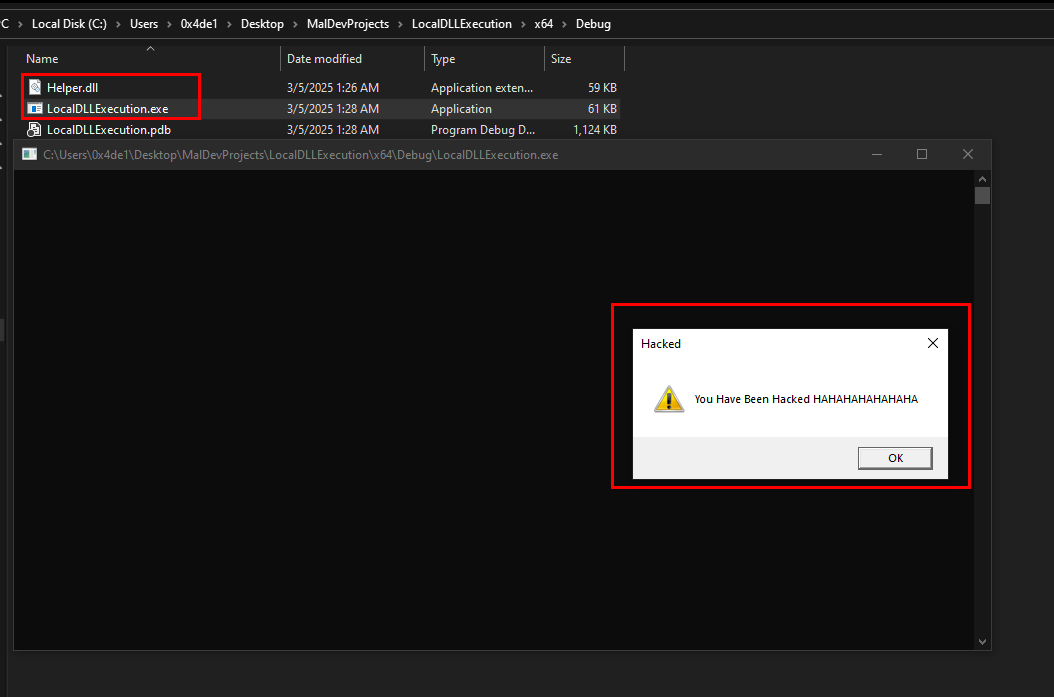Sort files by Name column header

pyautogui.click(x=42, y=59)
